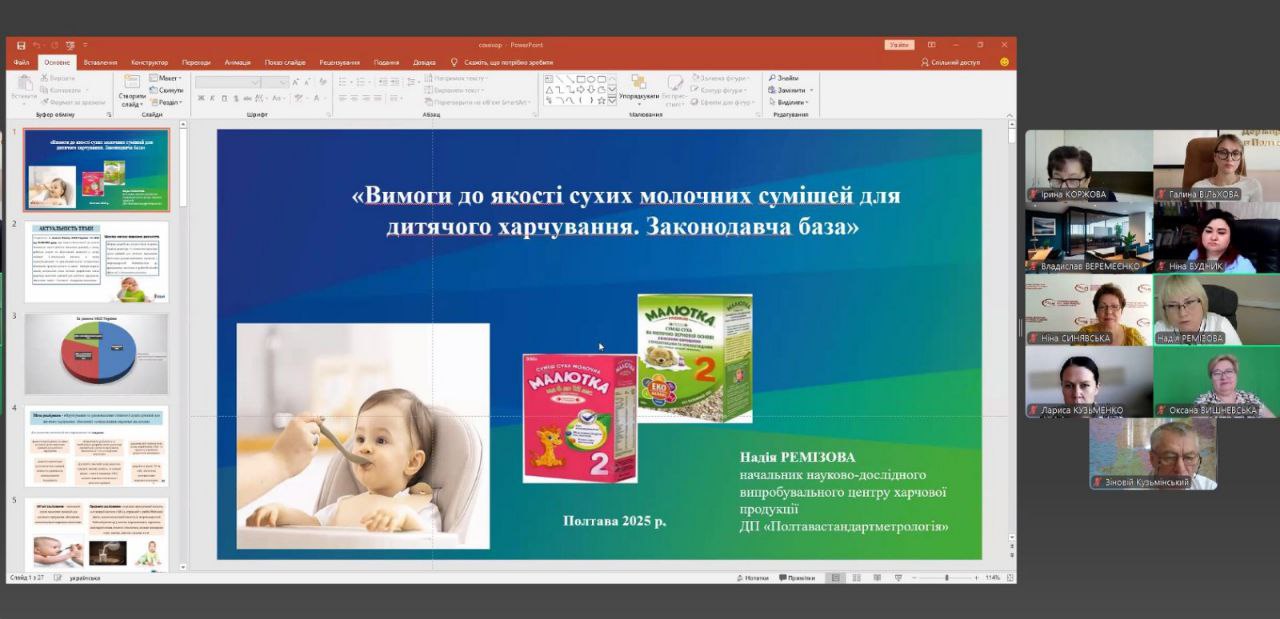Image resolution: width=1280 pixels, height=619 pixels.
Task: Select the star shape in the gallery
Action: tap(602, 100)
